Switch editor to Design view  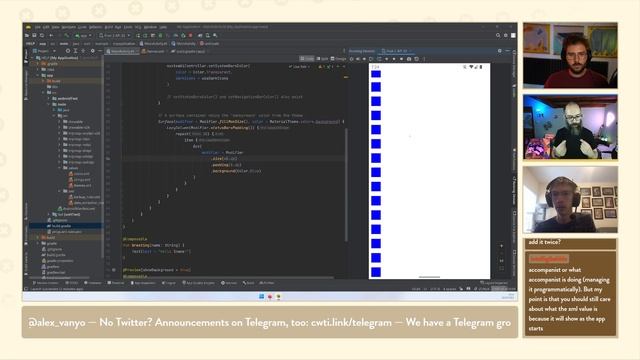click(x=339, y=59)
